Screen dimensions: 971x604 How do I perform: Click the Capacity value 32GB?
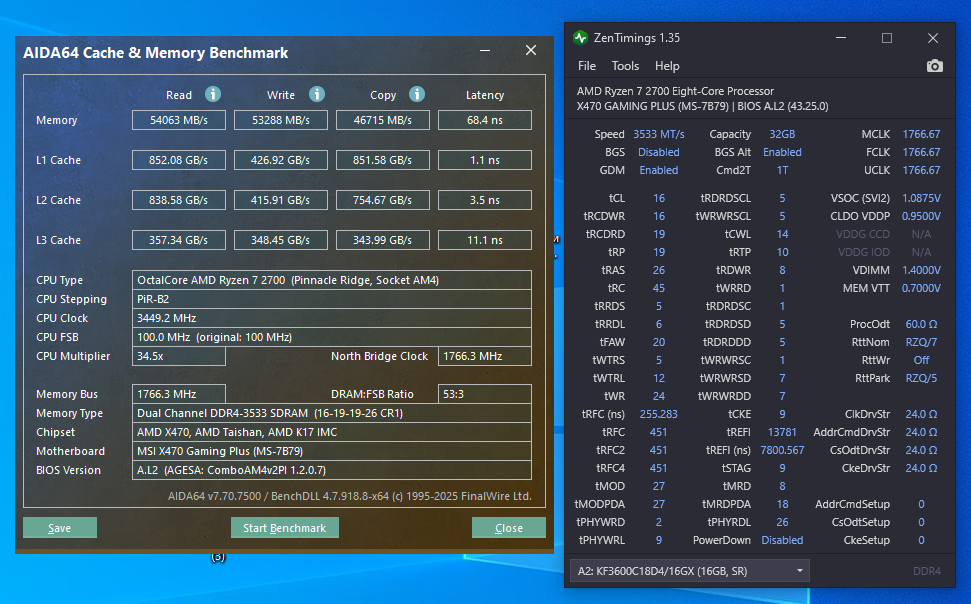point(782,134)
